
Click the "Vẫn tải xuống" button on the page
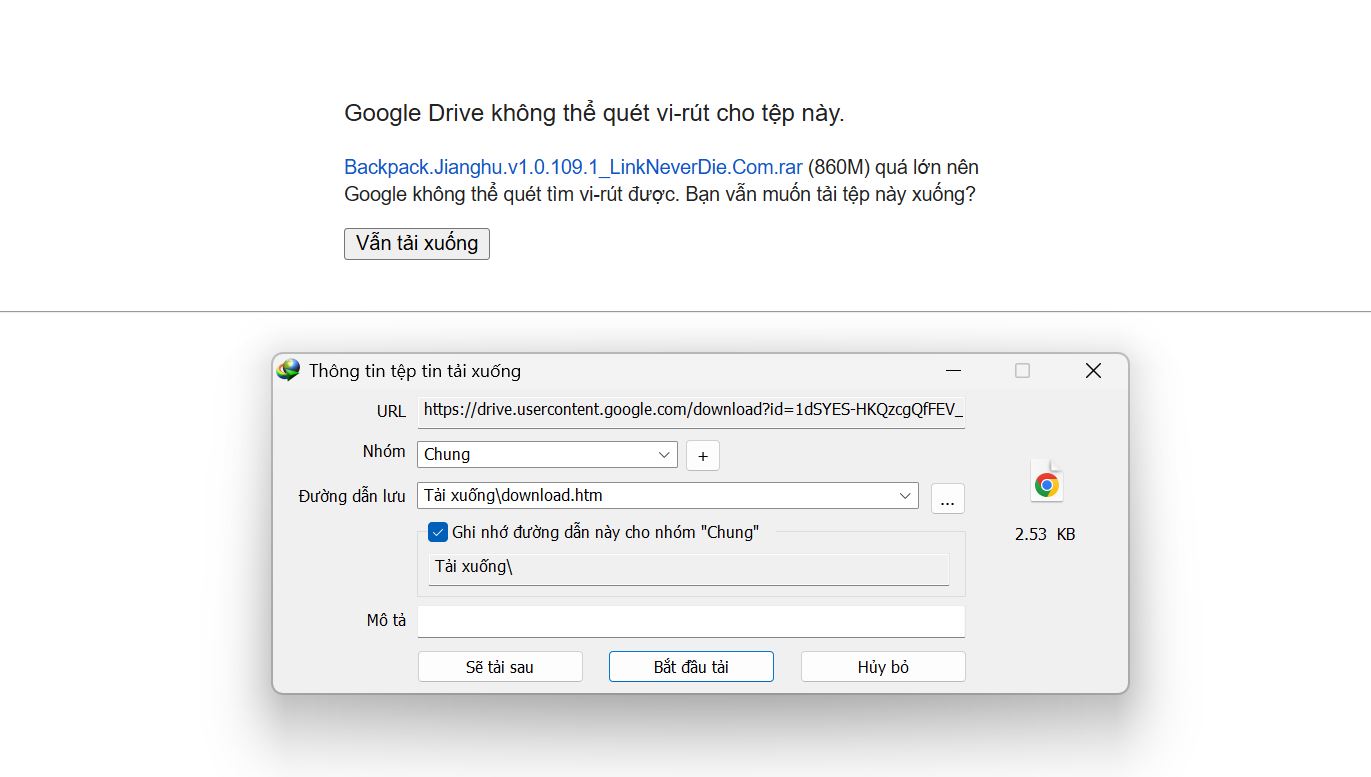(x=417, y=243)
